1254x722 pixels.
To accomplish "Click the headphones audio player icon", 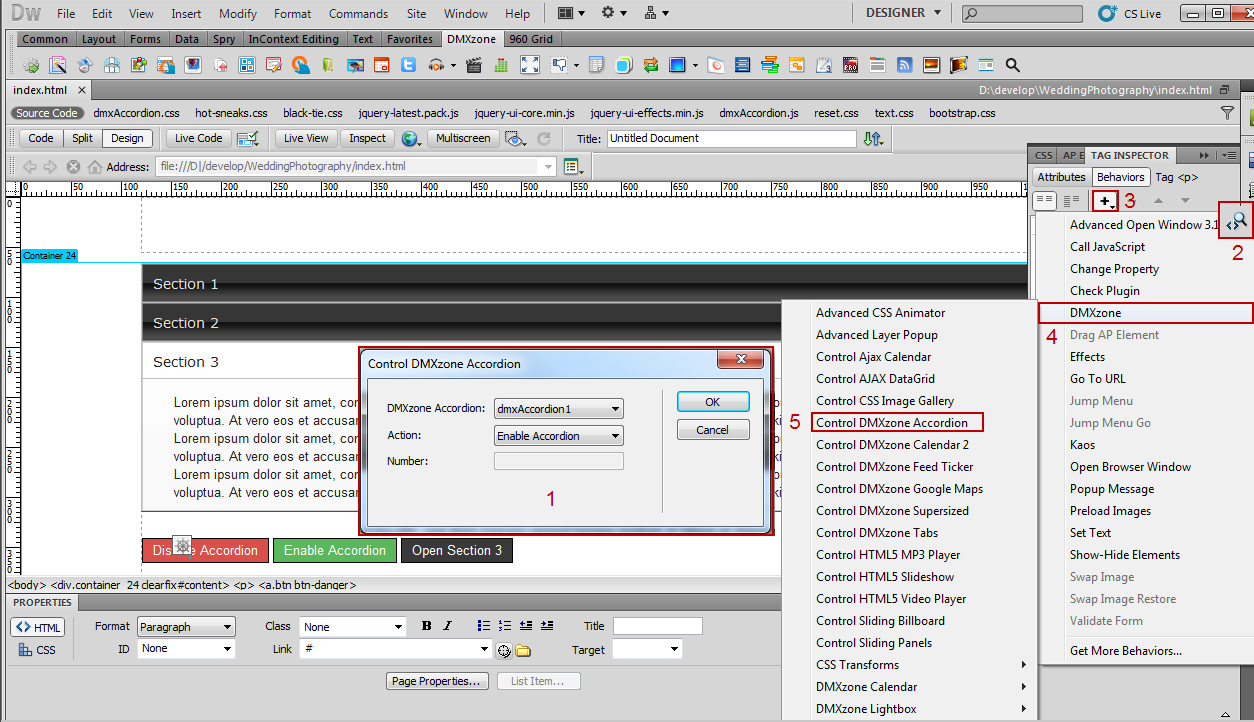I will (x=436, y=65).
